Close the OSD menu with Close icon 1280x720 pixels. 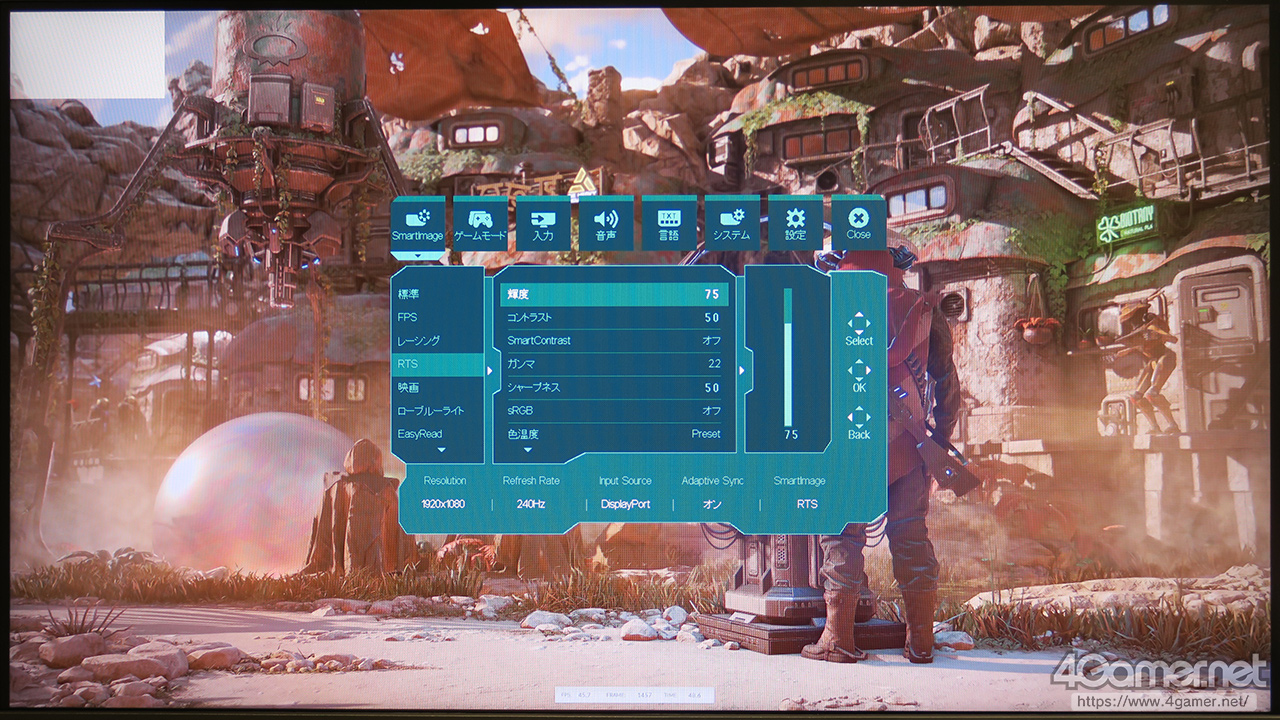click(x=858, y=222)
